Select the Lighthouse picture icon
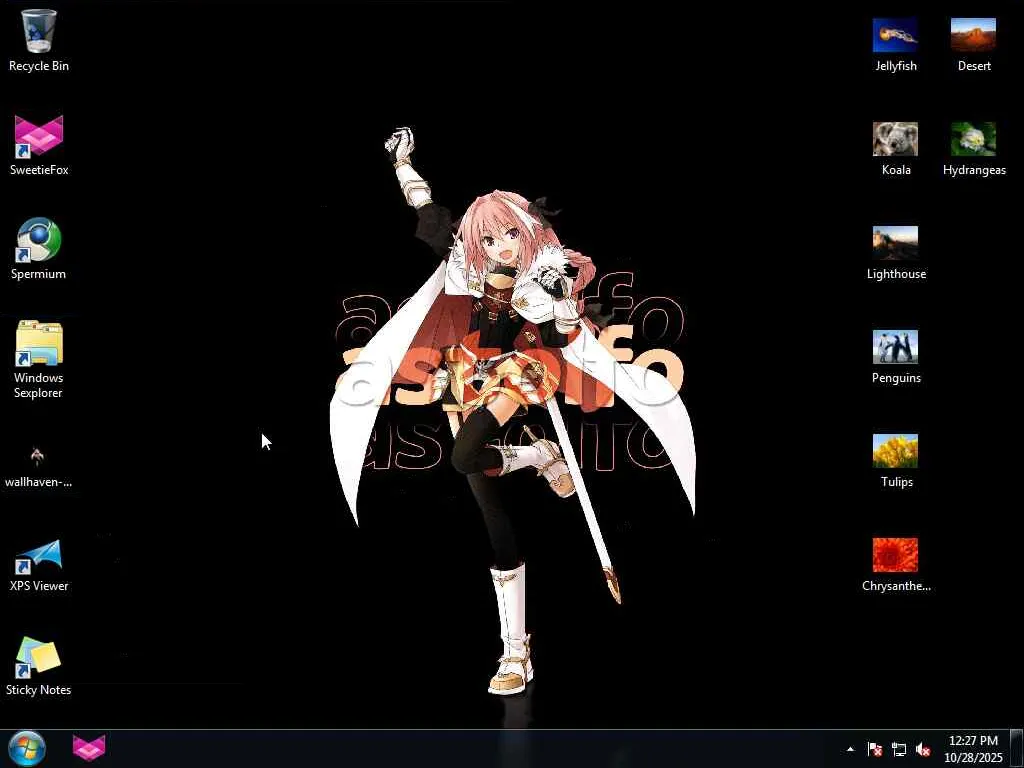 [895, 253]
